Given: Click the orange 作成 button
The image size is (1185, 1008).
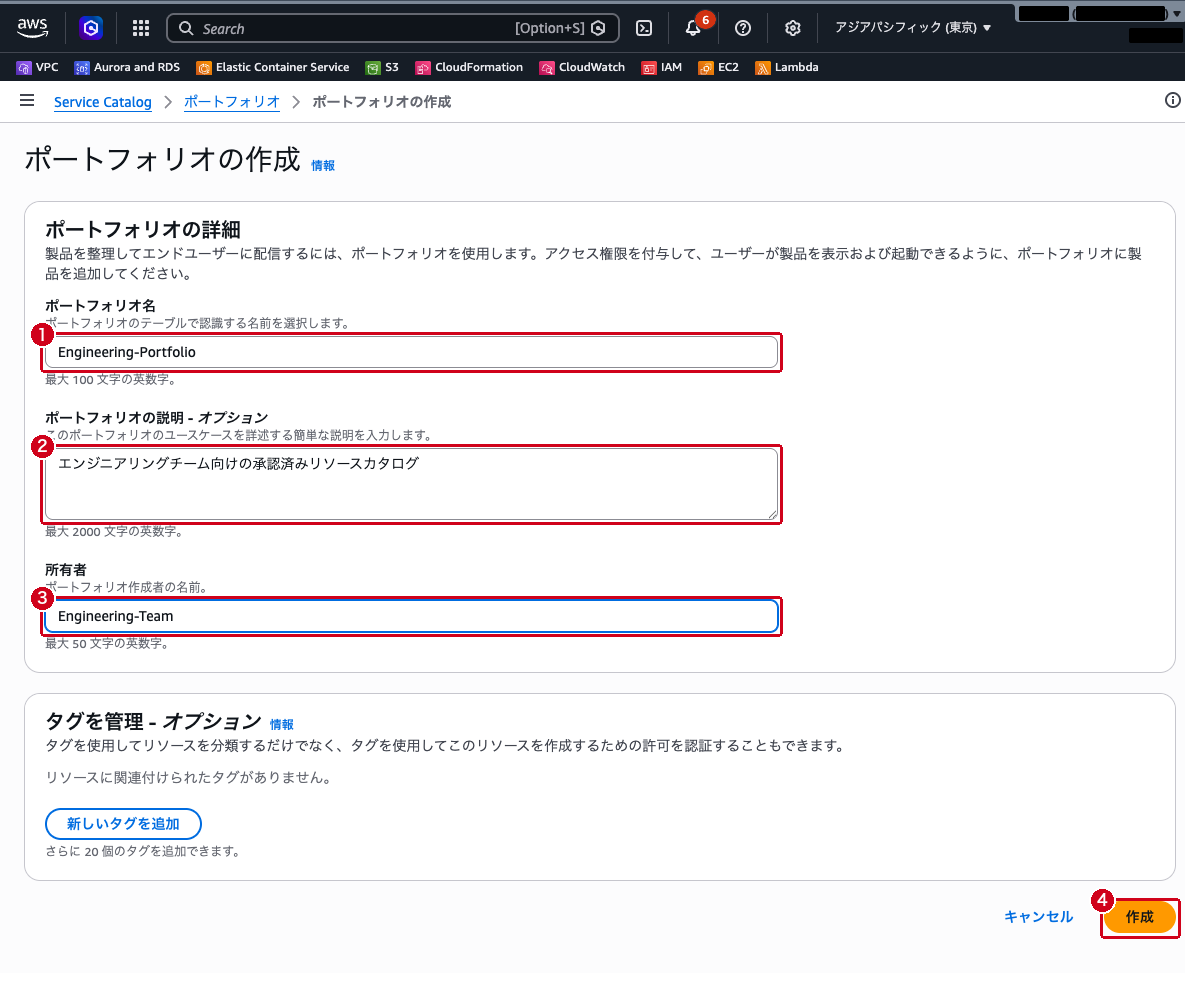Looking at the screenshot, I should [x=1140, y=917].
